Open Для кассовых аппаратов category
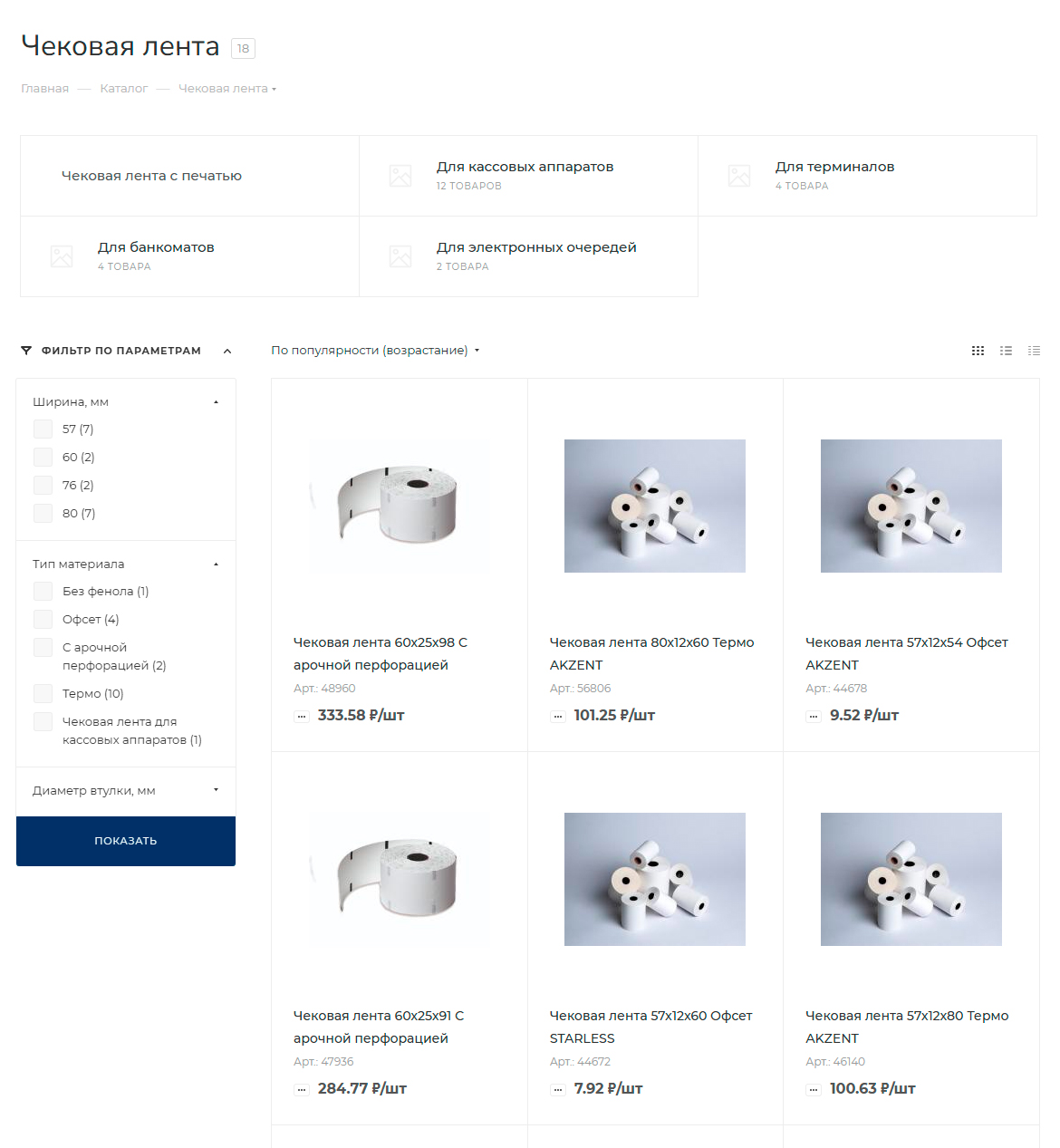 click(525, 167)
